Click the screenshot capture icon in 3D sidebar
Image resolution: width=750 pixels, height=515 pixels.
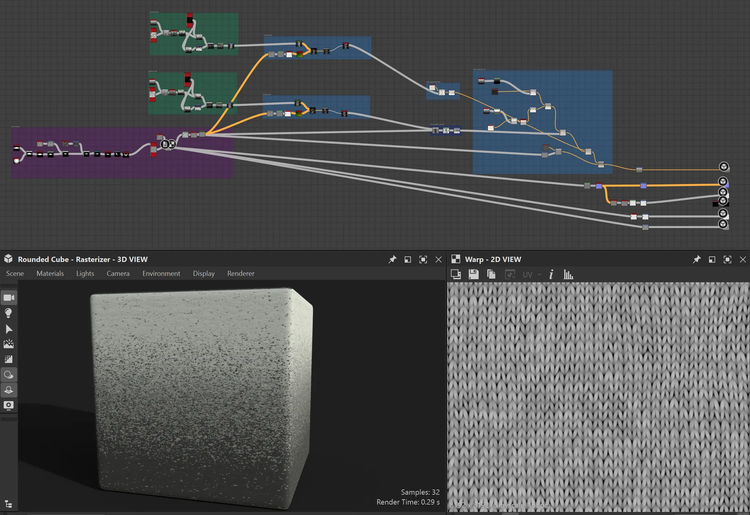(x=9, y=405)
